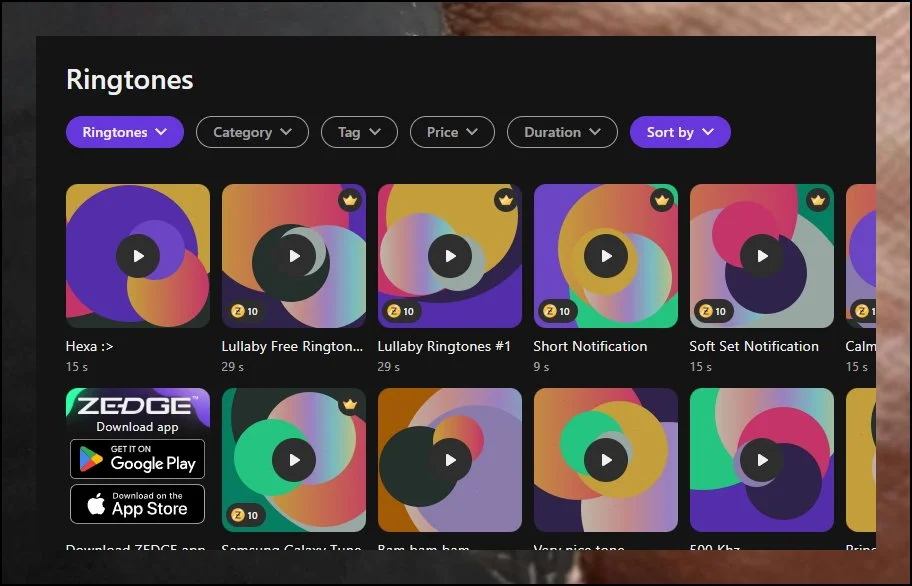Play the Lullaby Free Ringtone preview

click(x=294, y=256)
